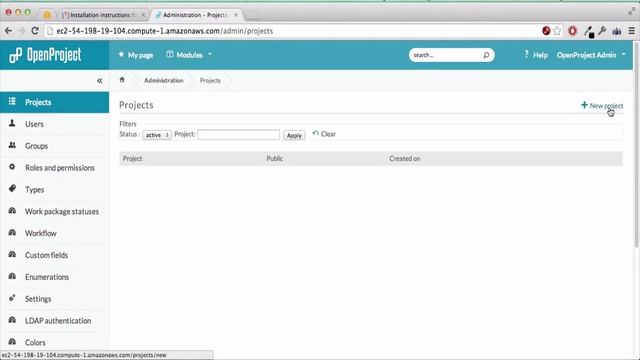Click the Work package statuses icon
This screenshot has height=360, width=640.
point(12,211)
